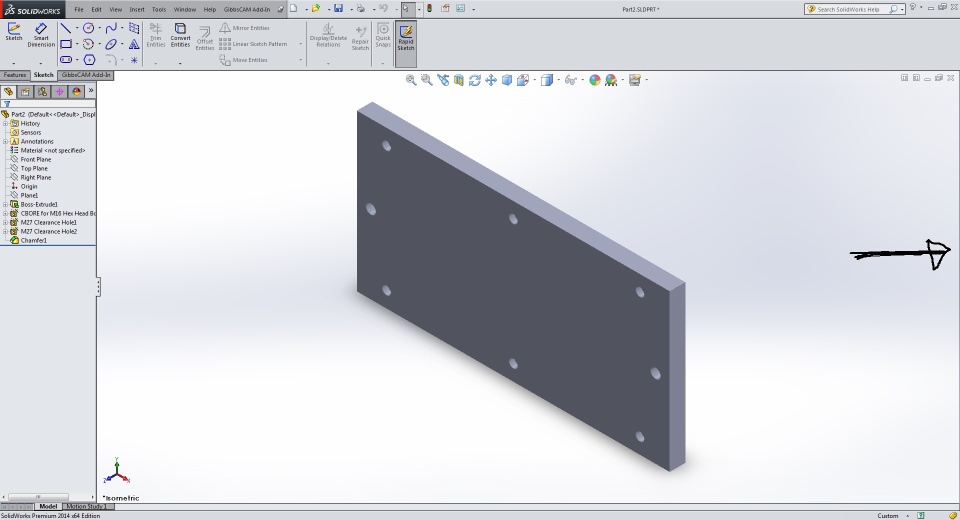Expand the M27 Clearance Hole2 node
This screenshot has width=960, height=520.
[6, 232]
